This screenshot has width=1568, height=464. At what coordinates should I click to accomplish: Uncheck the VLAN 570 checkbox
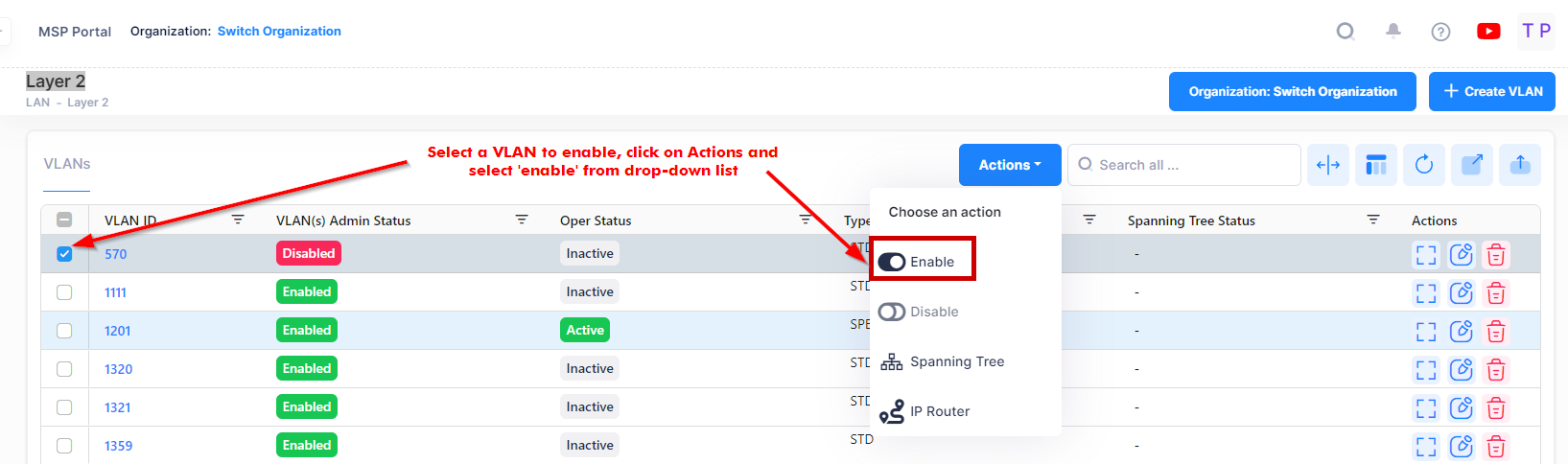pyautogui.click(x=64, y=254)
